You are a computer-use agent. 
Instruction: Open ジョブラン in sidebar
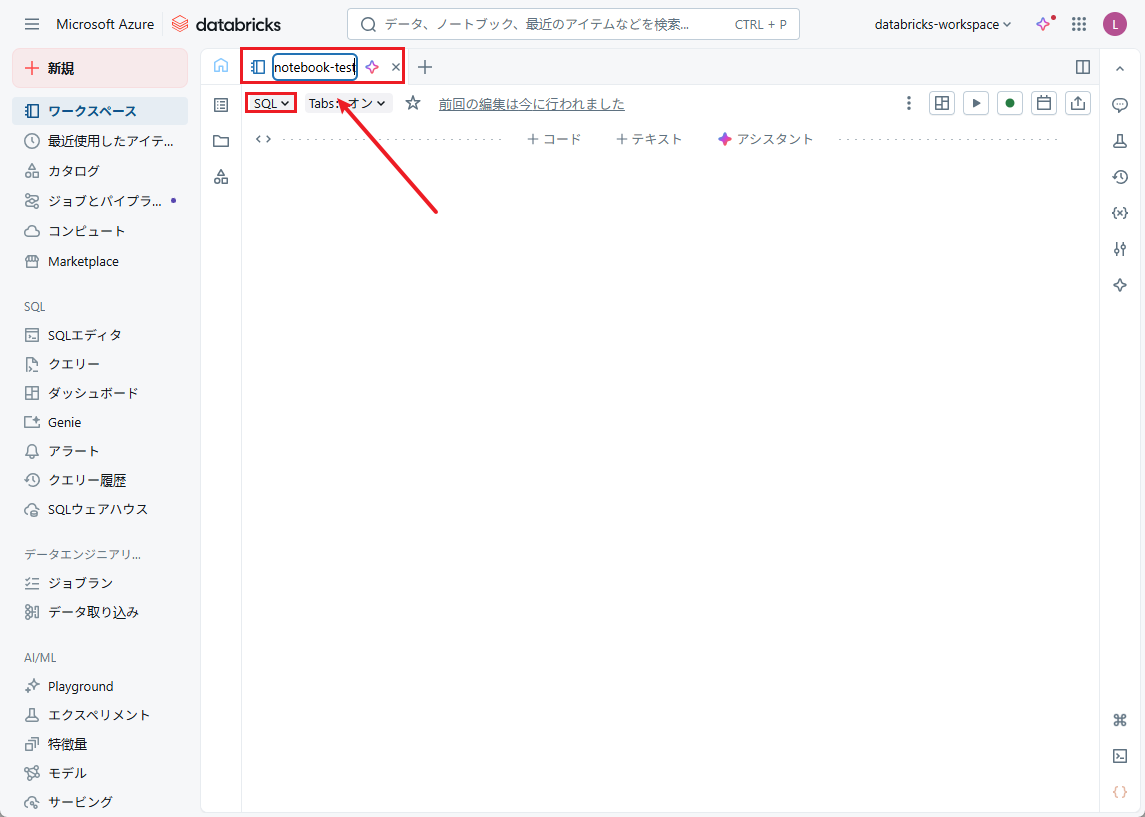(x=100, y=583)
